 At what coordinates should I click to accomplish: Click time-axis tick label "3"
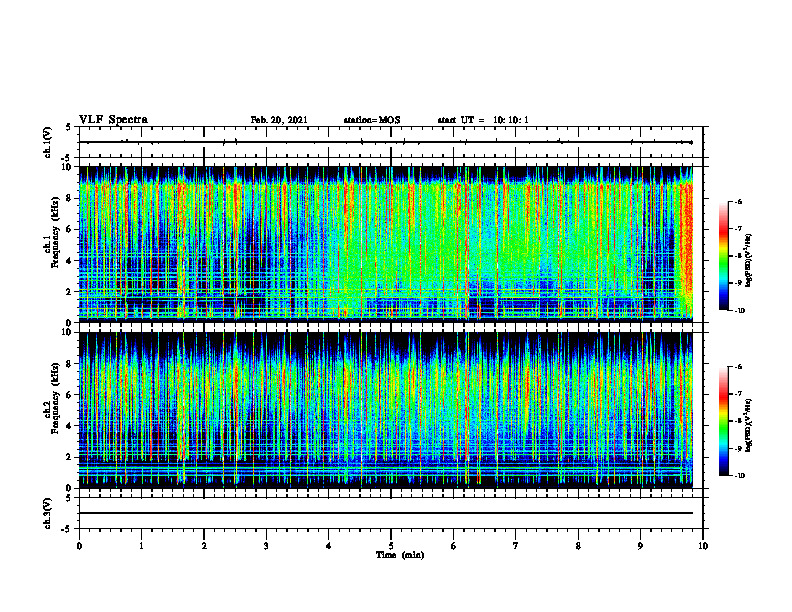[x=266, y=546]
